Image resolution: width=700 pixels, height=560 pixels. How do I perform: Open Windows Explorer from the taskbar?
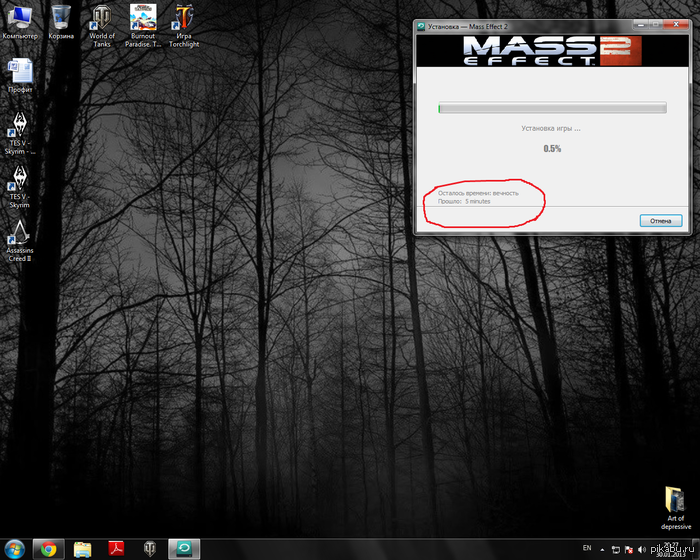pyautogui.click(x=82, y=547)
